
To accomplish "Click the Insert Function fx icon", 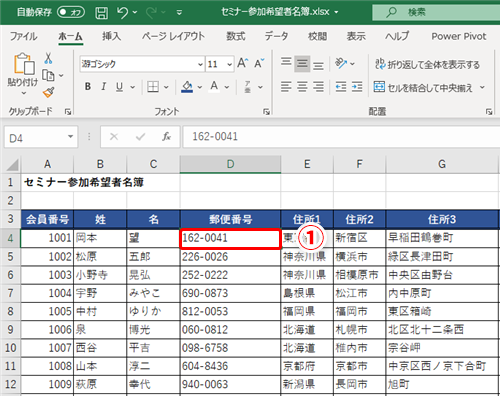I will coord(166,137).
